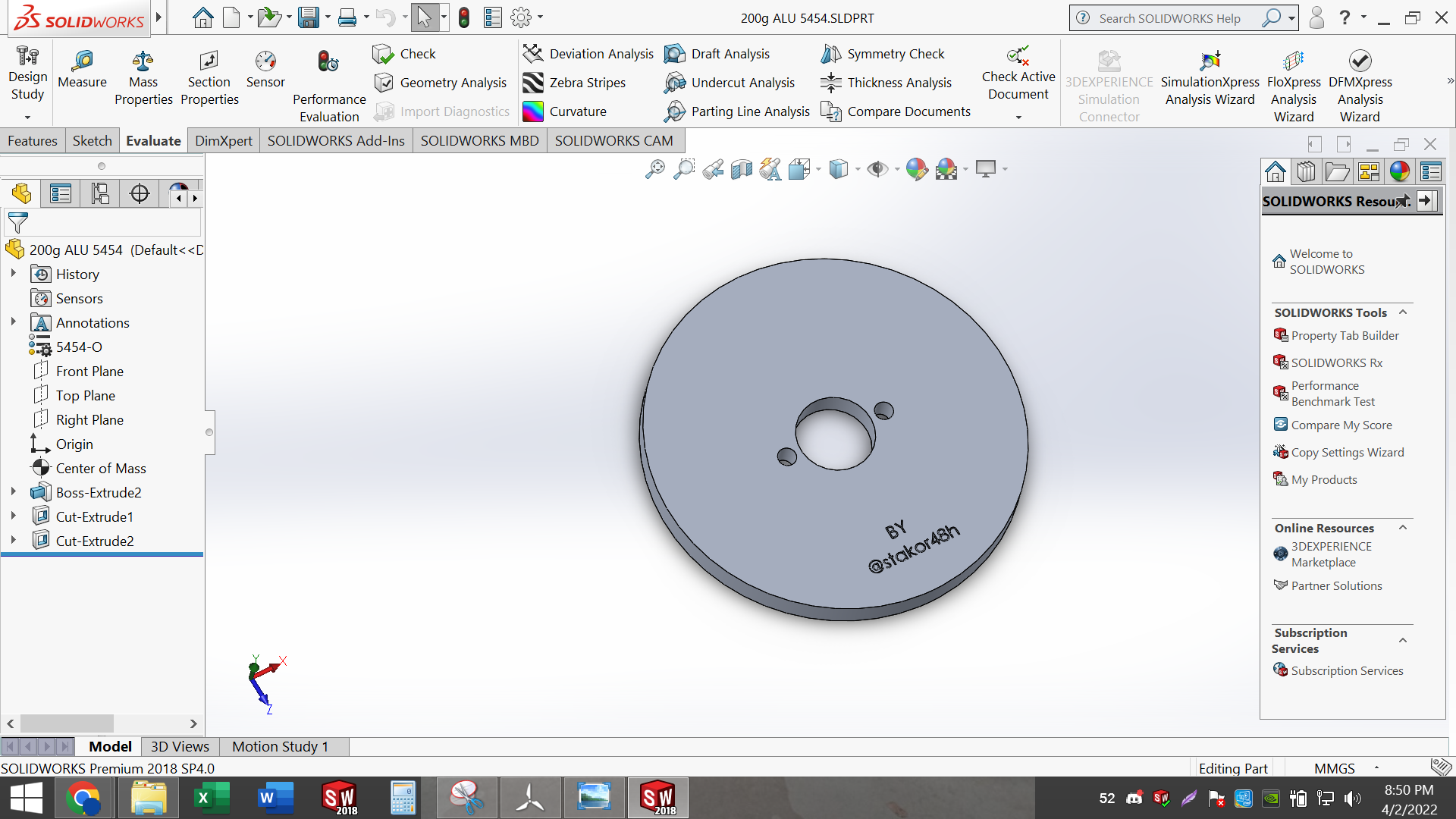
Task: Launch Performance Evaluation
Action: [x=329, y=86]
